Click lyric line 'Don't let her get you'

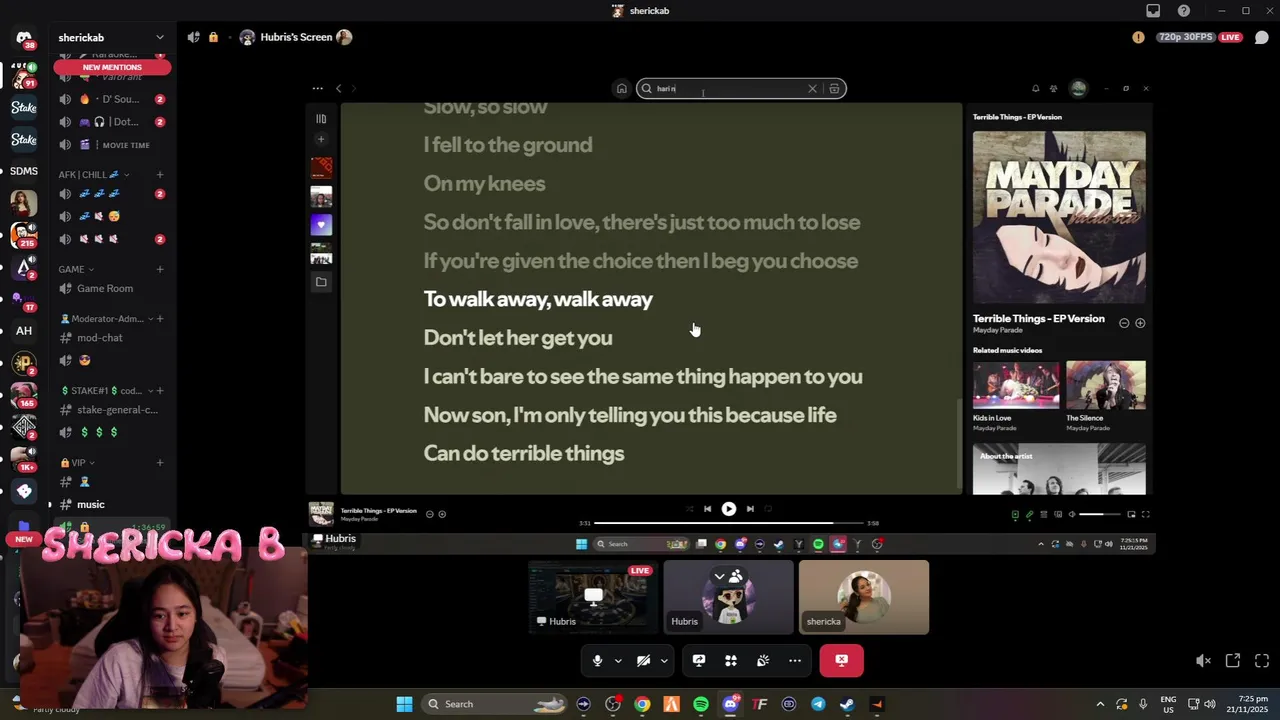click(518, 337)
